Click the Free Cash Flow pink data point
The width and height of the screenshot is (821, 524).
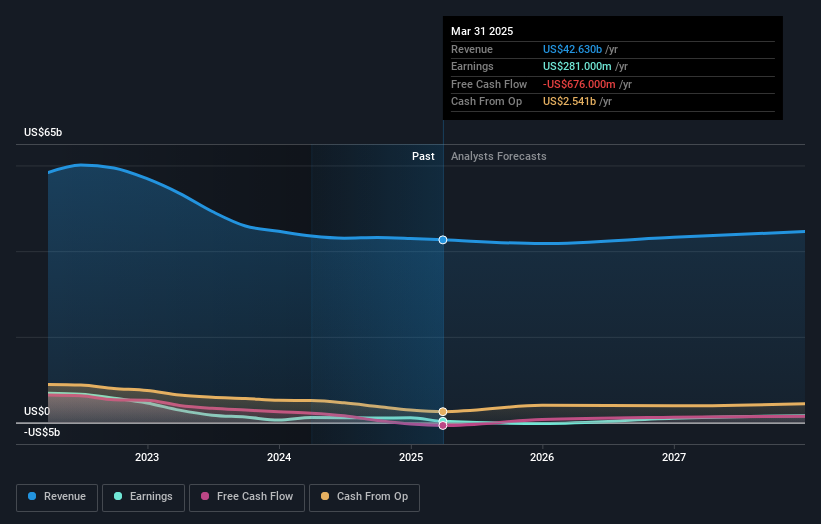pos(443,426)
